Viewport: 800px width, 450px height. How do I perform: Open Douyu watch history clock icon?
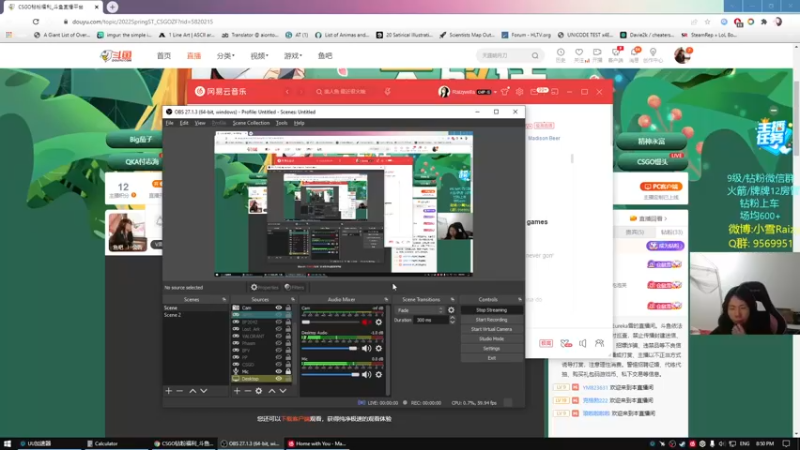pyautogui.click(x=560, y=55)
